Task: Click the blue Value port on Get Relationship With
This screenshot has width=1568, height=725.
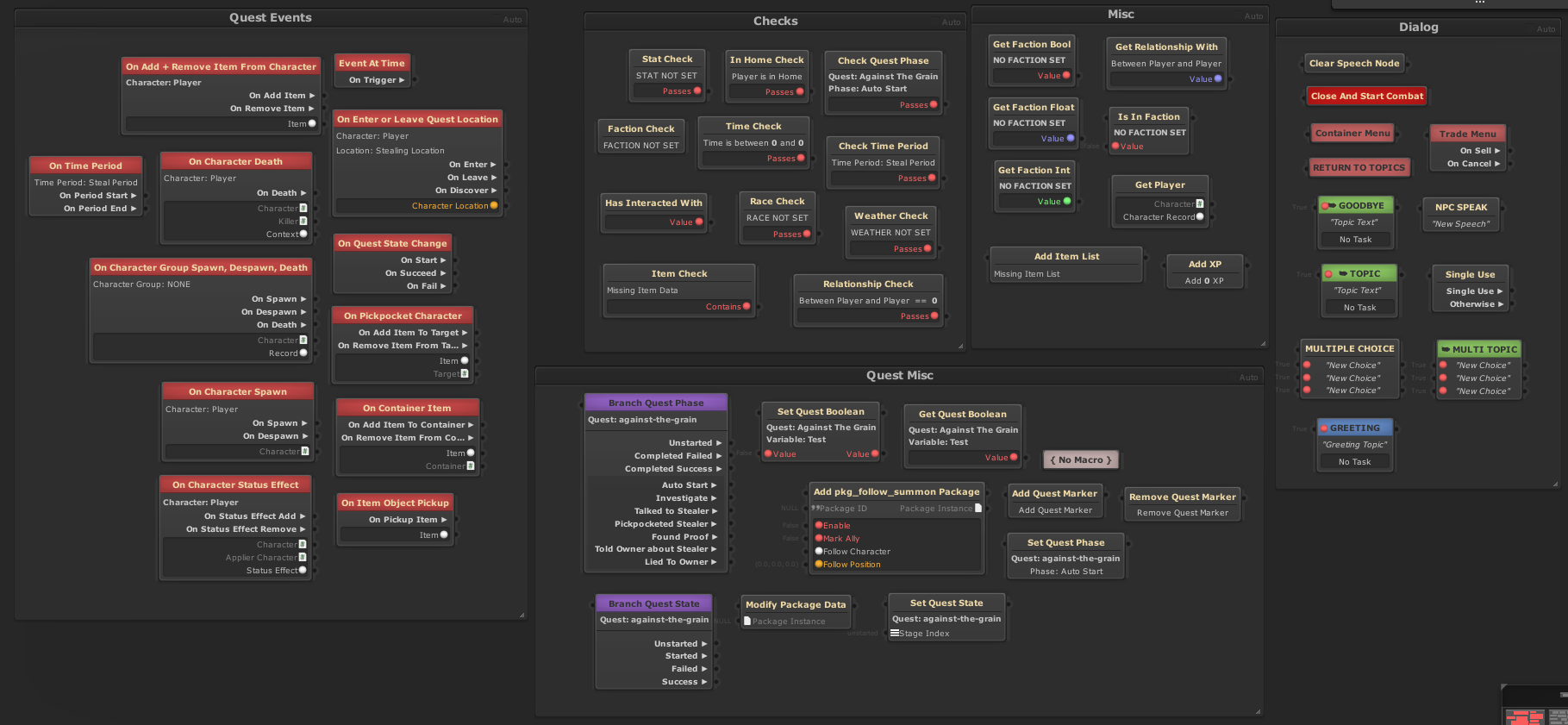Action: (x=1218, y=79)
